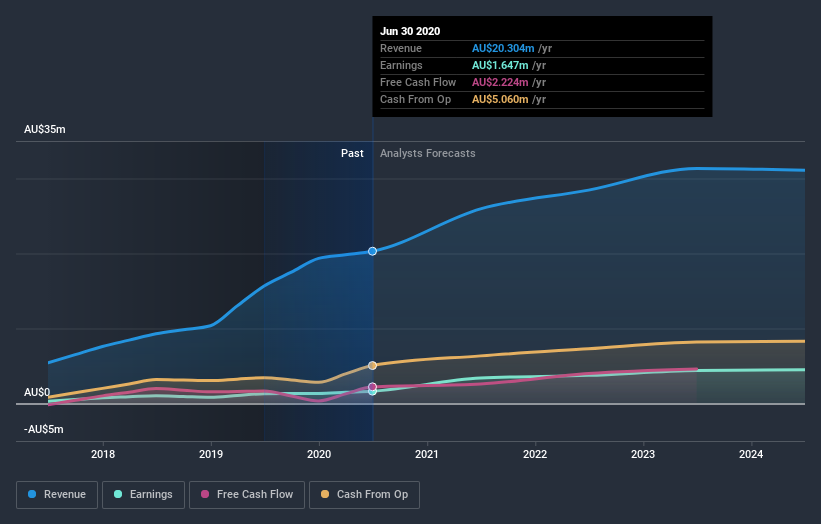The width and height of the screenshot is (821, 524).
Task: Toggle the Free Cash Flow legend button
Action: (x=247, y=495)
